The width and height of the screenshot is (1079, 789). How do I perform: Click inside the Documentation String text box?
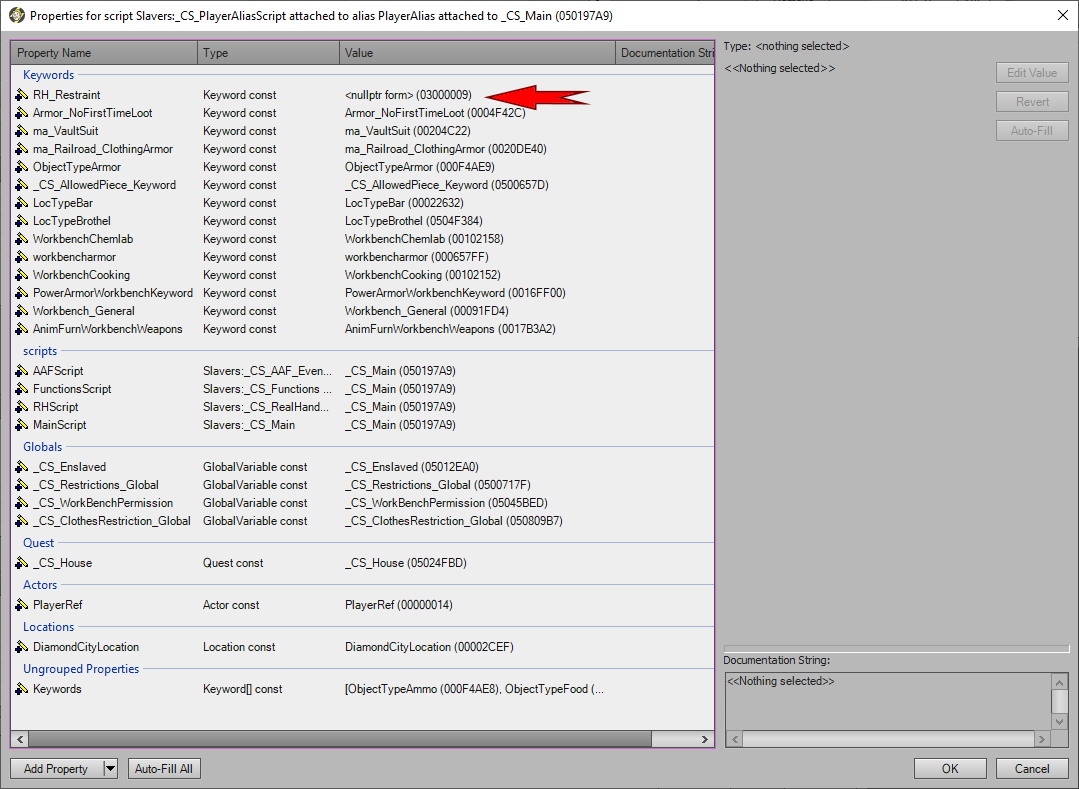point(888,702)
